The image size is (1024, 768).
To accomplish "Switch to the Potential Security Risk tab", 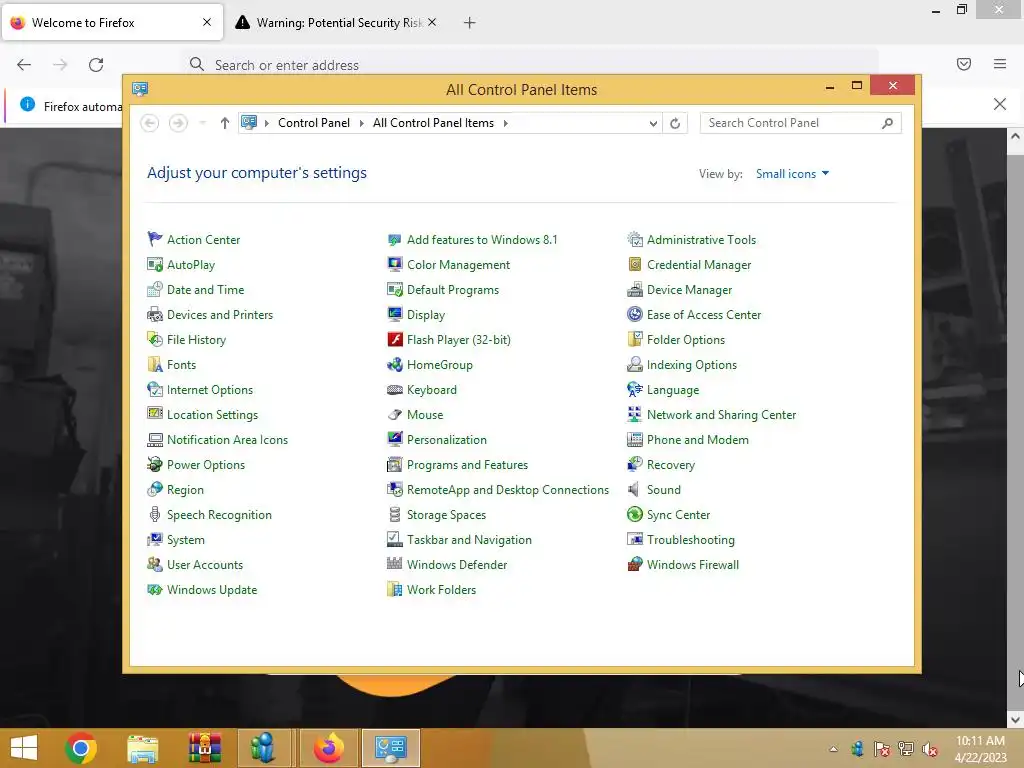I will [x=336, y=23].
